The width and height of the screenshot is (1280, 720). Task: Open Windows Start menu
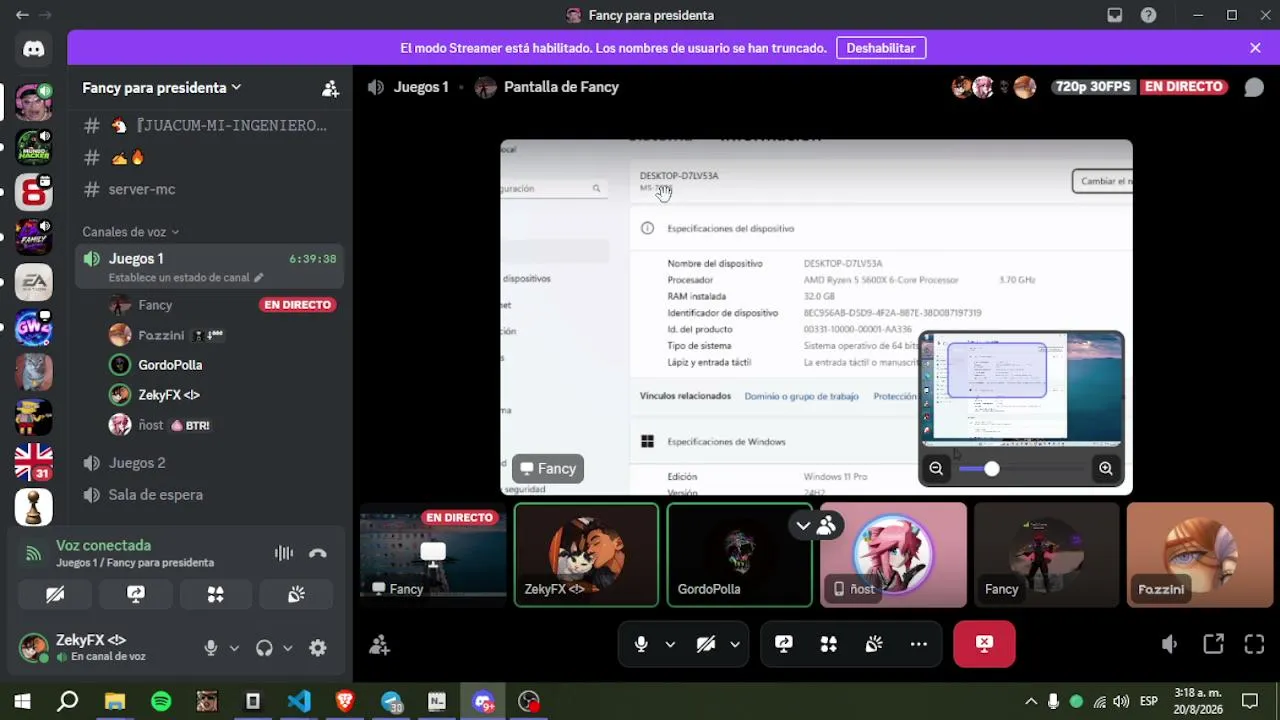(x=22, y=701)
